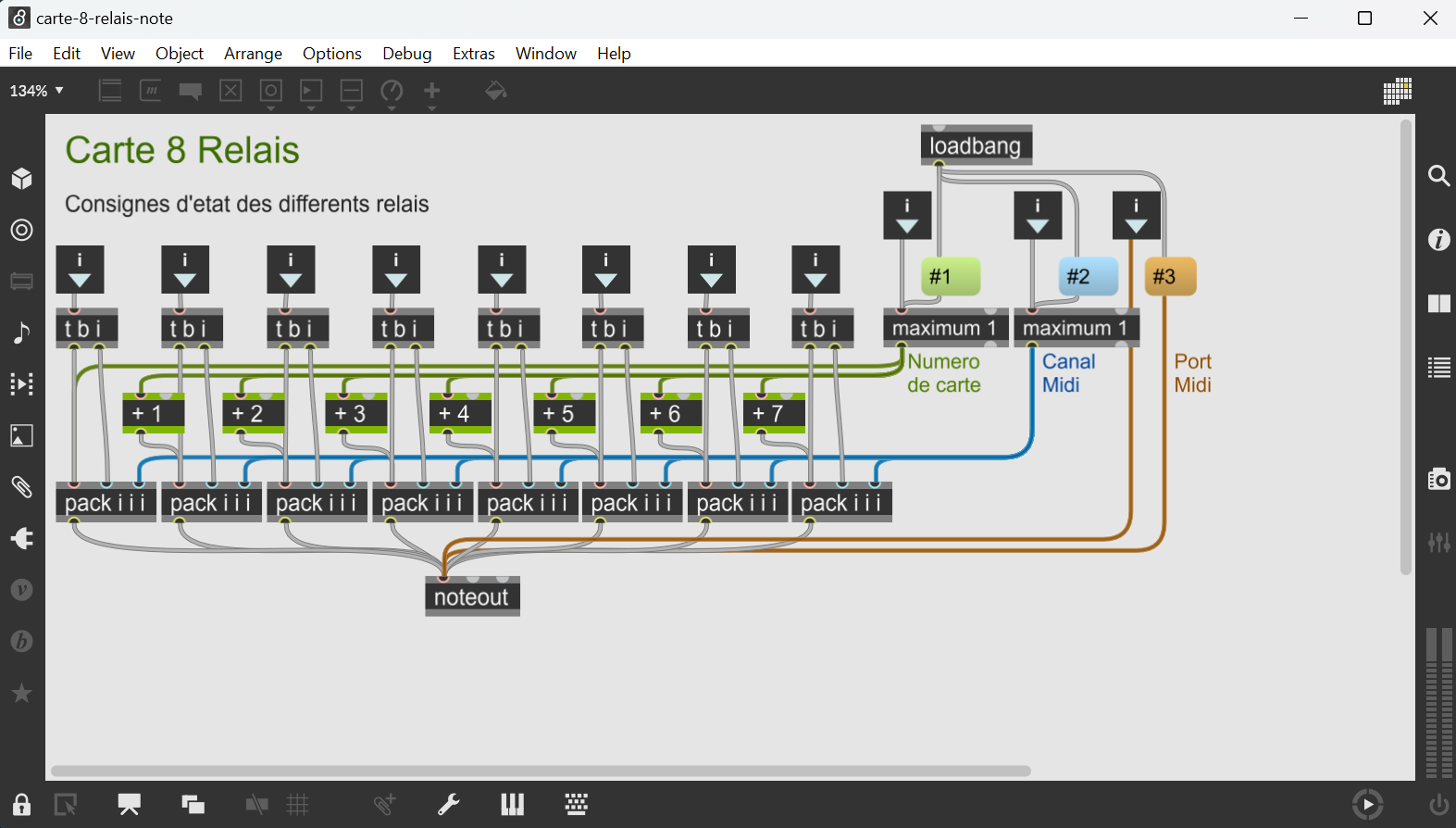Open the Images browser in left sidebar

22,435
